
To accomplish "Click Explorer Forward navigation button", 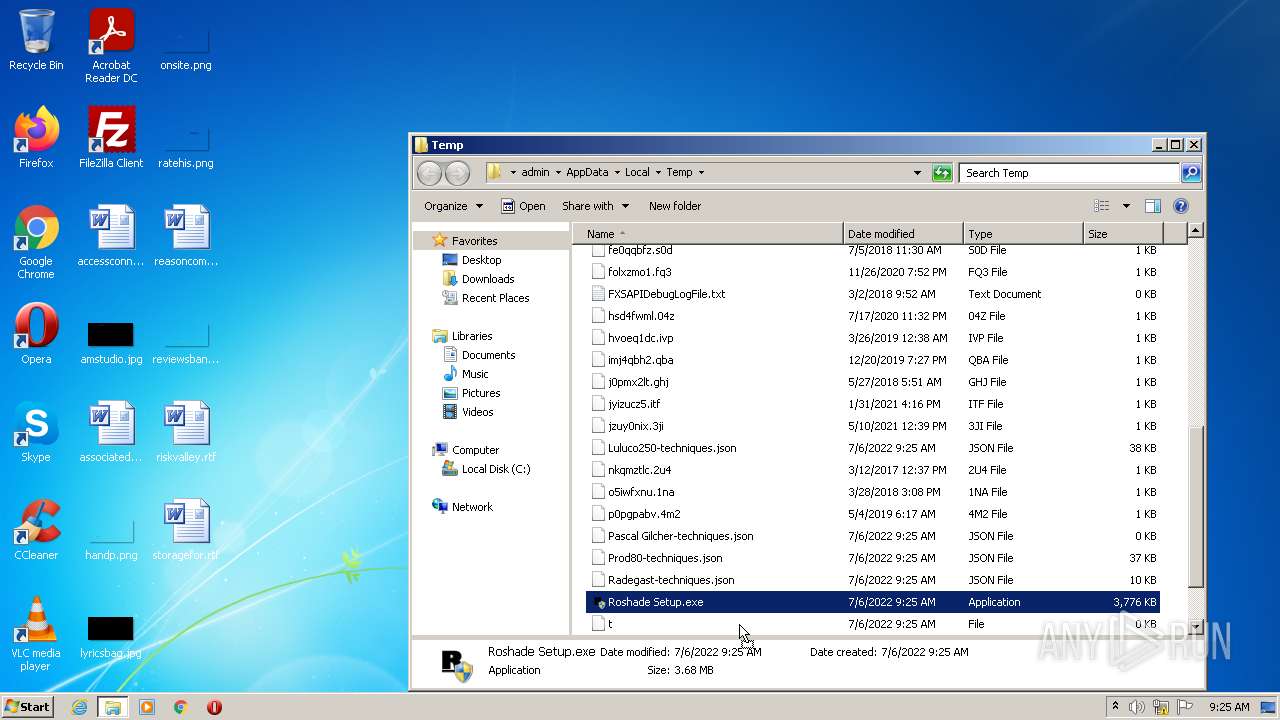I will (457, 173).
